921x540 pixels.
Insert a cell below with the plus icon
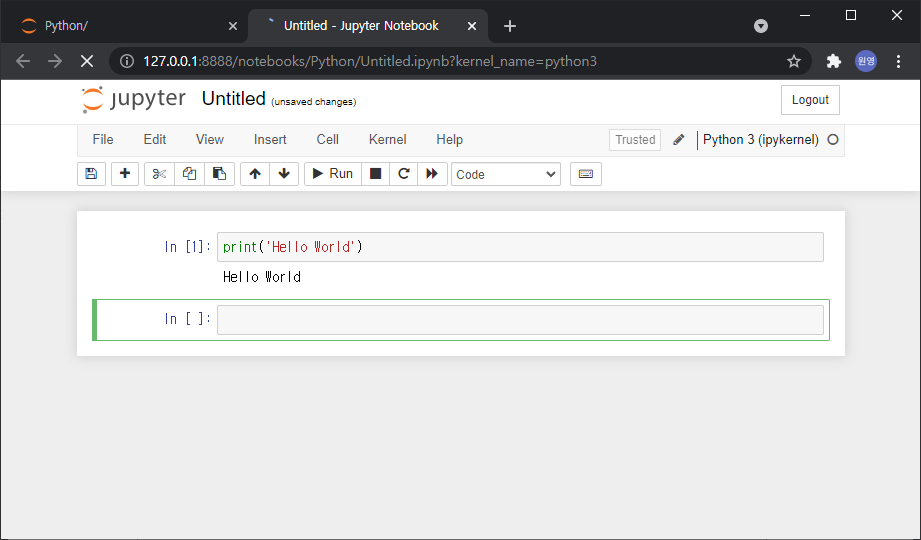pyautogui.click(x=125, y=174)
